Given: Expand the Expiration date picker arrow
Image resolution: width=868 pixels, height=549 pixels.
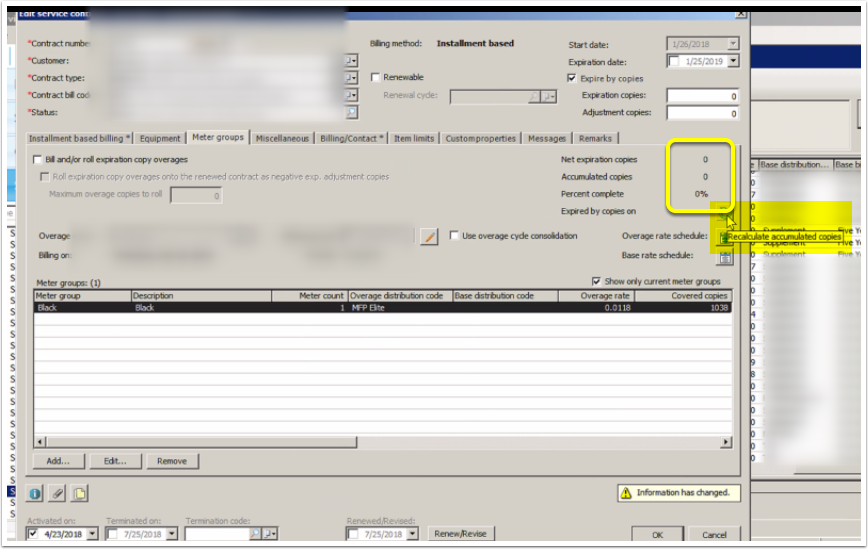Looking at the screenshot, I should [733, 61].
